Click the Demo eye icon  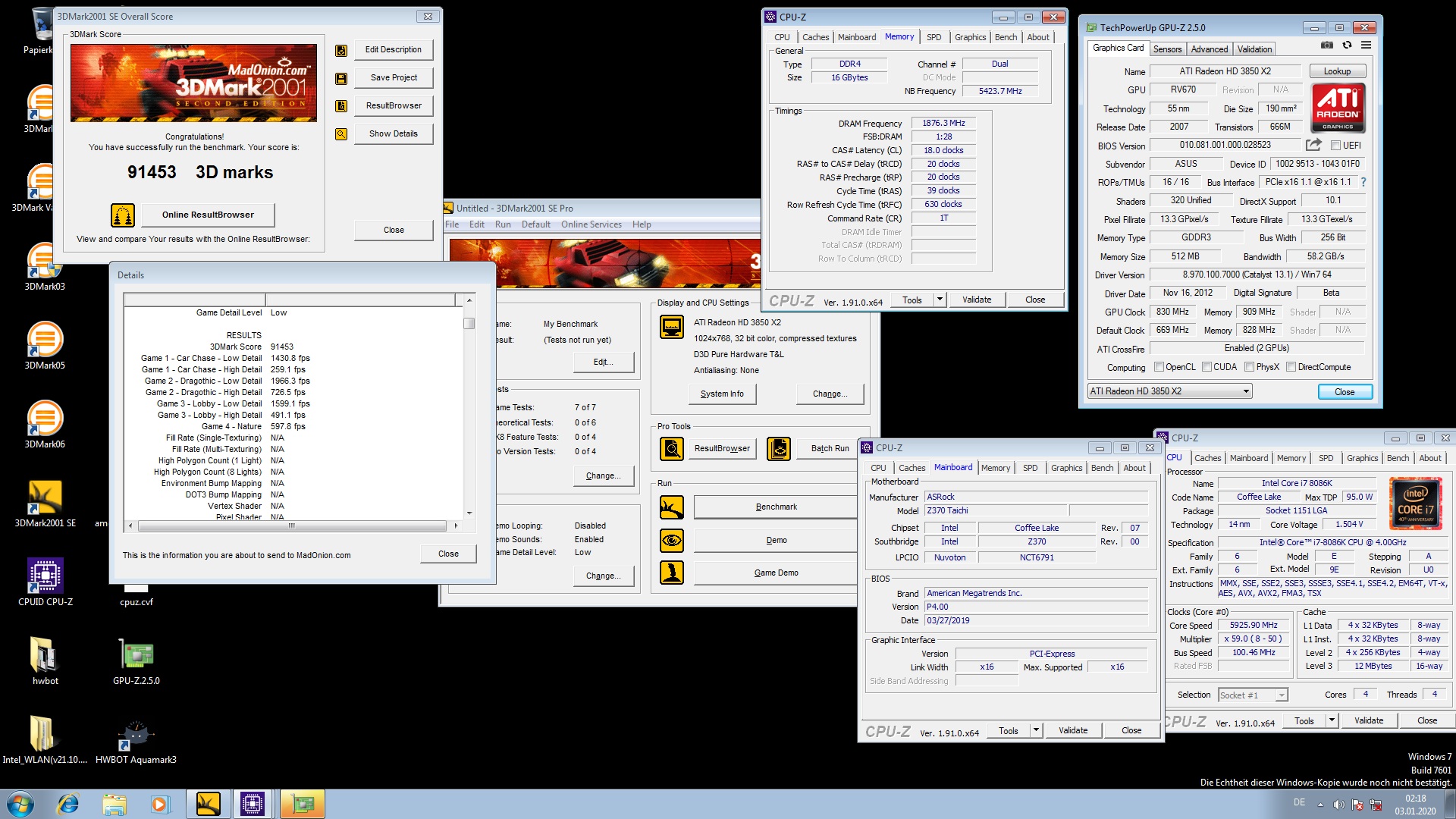pos(672,541)
